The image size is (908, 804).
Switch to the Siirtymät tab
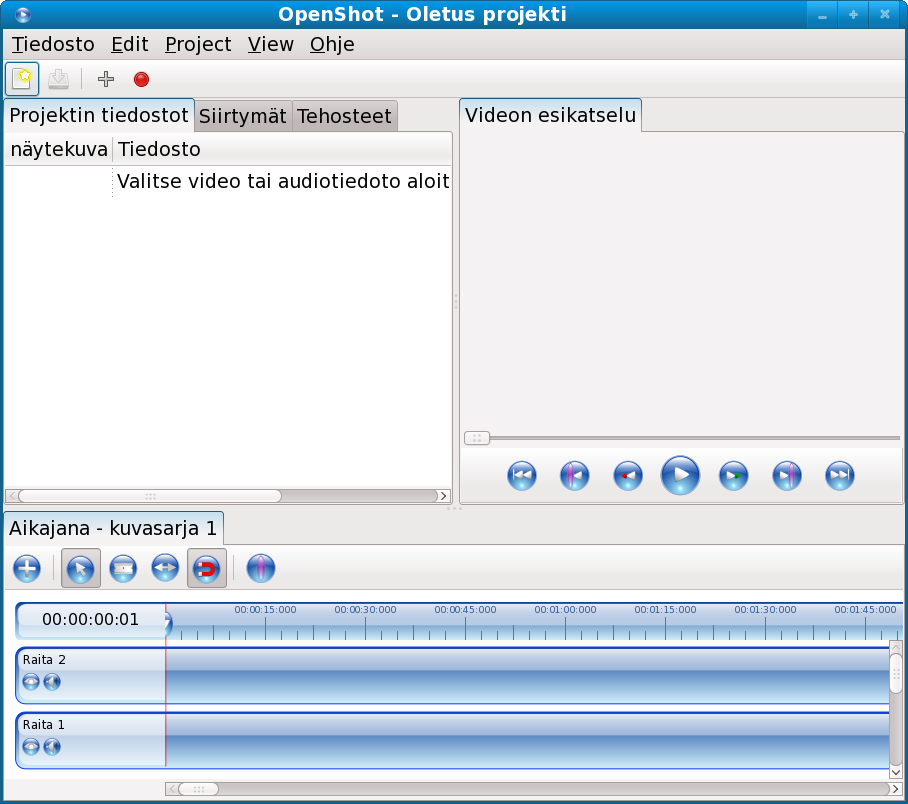pyautogui.click(x=243, y=116)
